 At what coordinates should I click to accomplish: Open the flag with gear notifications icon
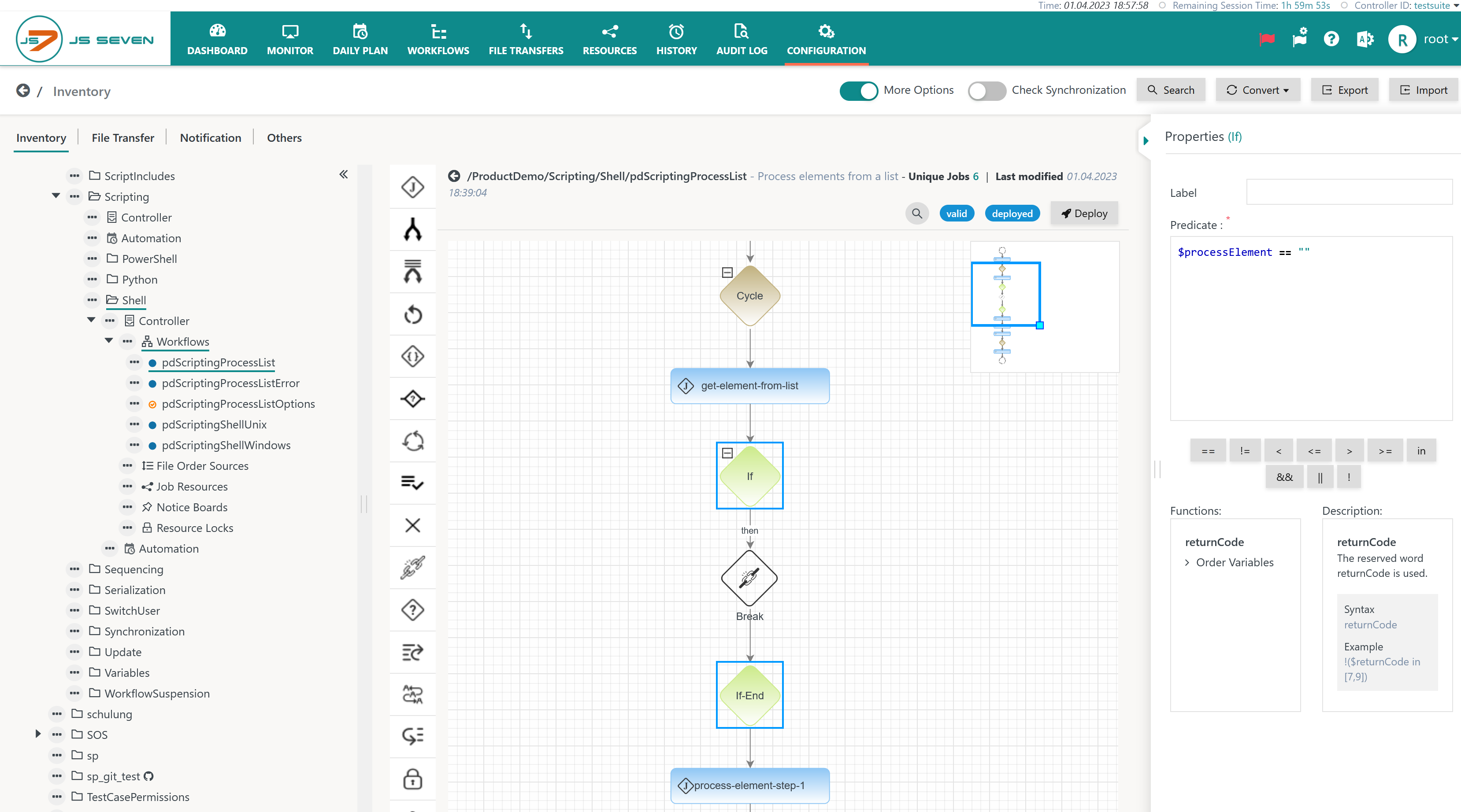(1299, 39)
